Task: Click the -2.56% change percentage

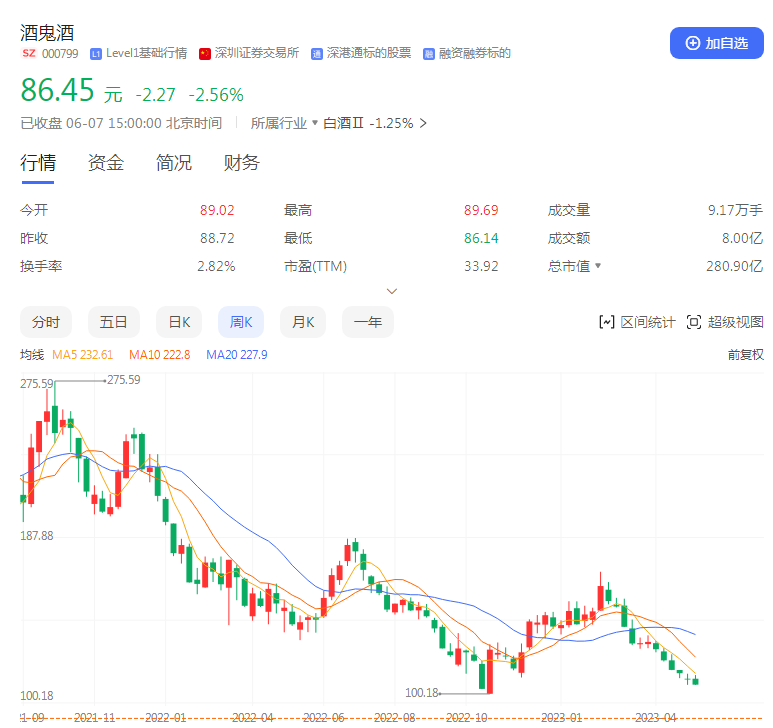Action: (216, 95)
